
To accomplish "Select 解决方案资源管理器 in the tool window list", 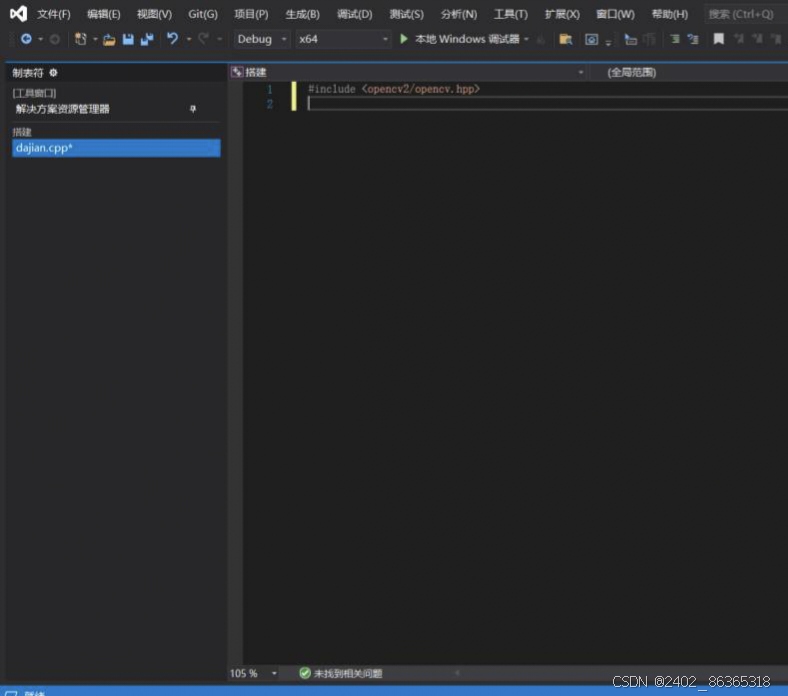I will [x=62, y=109].
